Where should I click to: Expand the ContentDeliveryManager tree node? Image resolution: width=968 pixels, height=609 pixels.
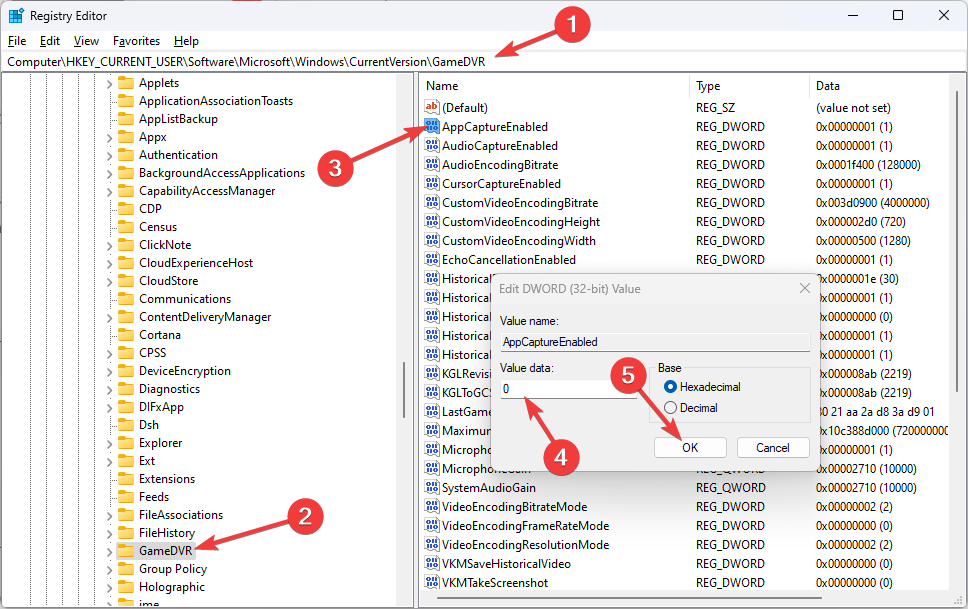click(x=109, y=317)
